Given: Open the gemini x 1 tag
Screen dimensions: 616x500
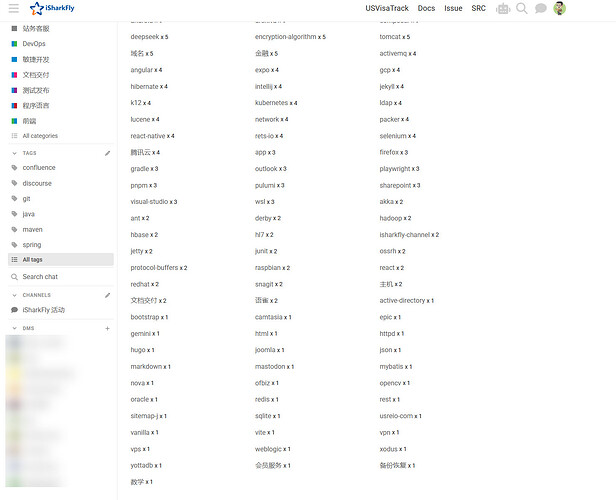Looking at the screenshot, I should 145,333.
